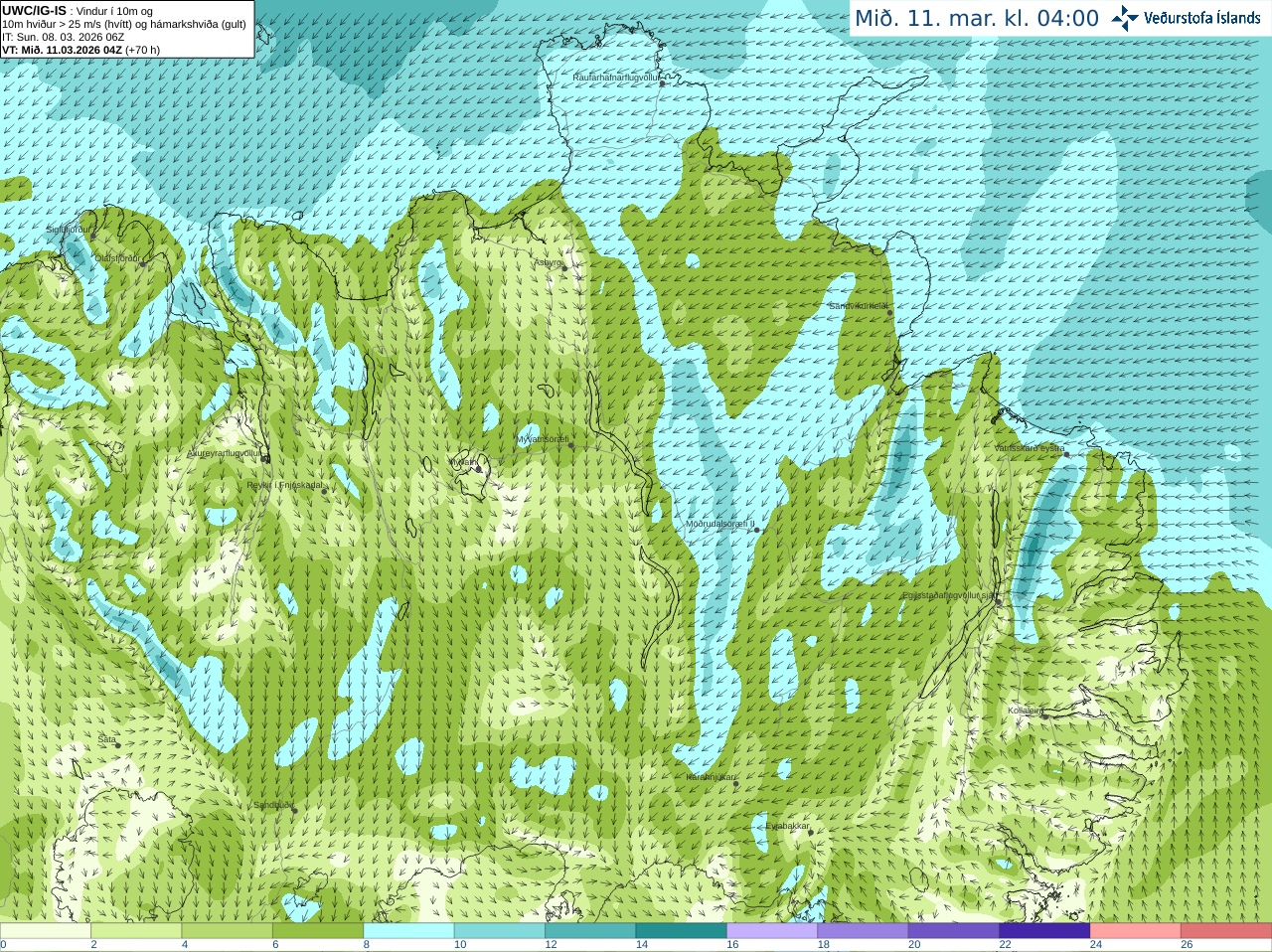Click the scale number 12 label
1272x952 pixels.
[551, 945]
